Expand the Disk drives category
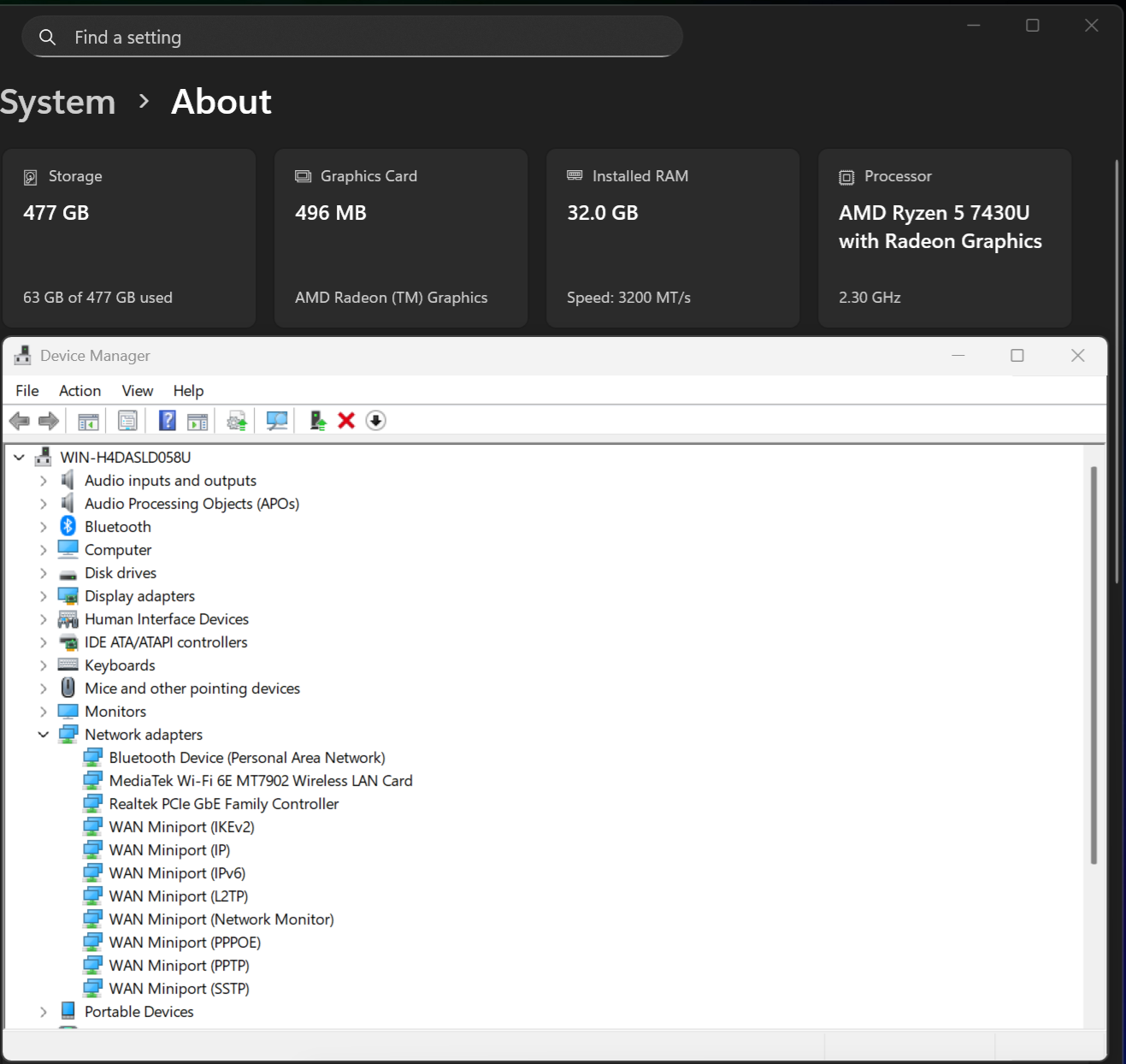 coord(44,573)
